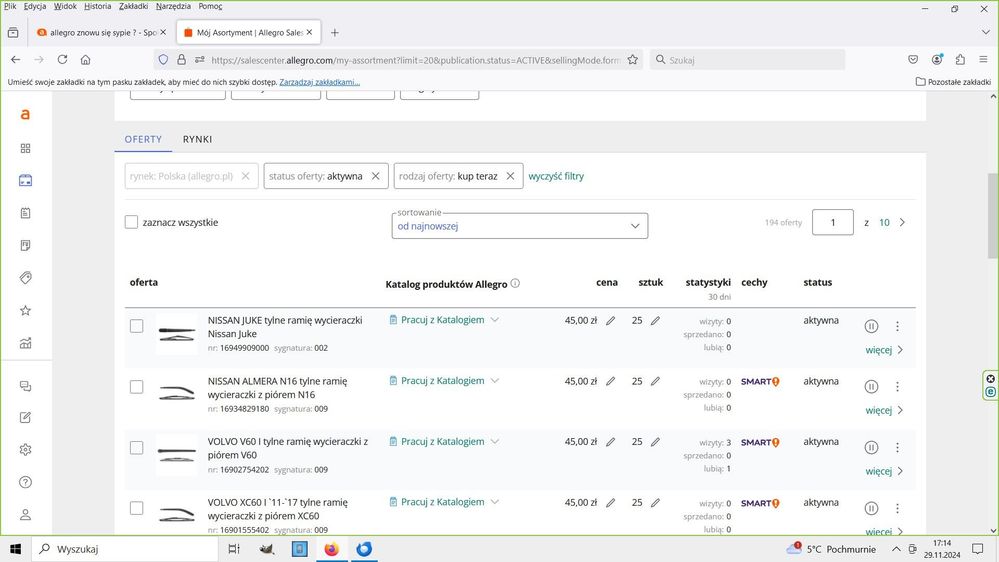The image size is (999, 562).
Task: Open the sortowanie od najnowszej dropdown
Action: (x=519, y=226)
